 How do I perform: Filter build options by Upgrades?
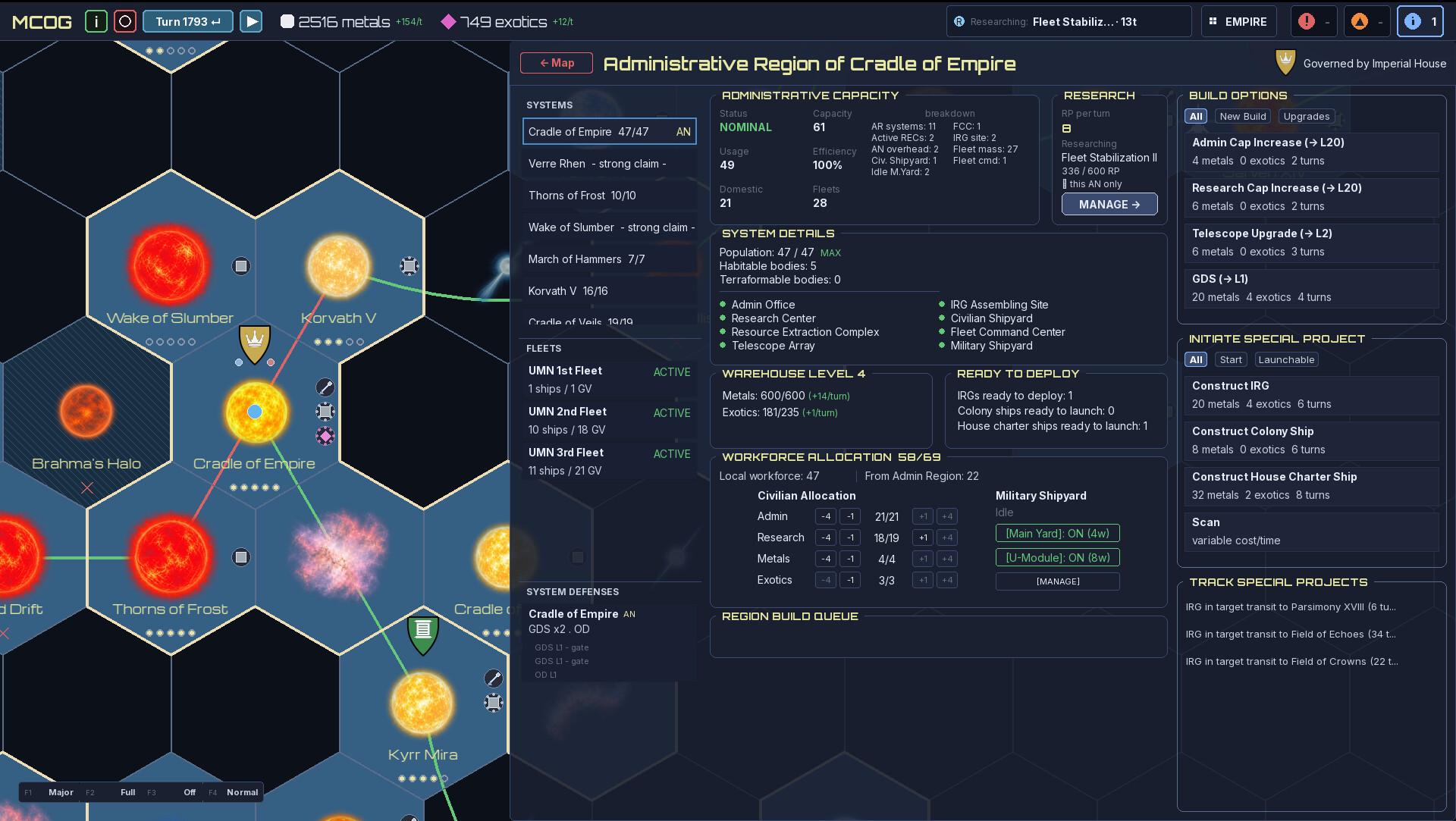click(1307, 117)
